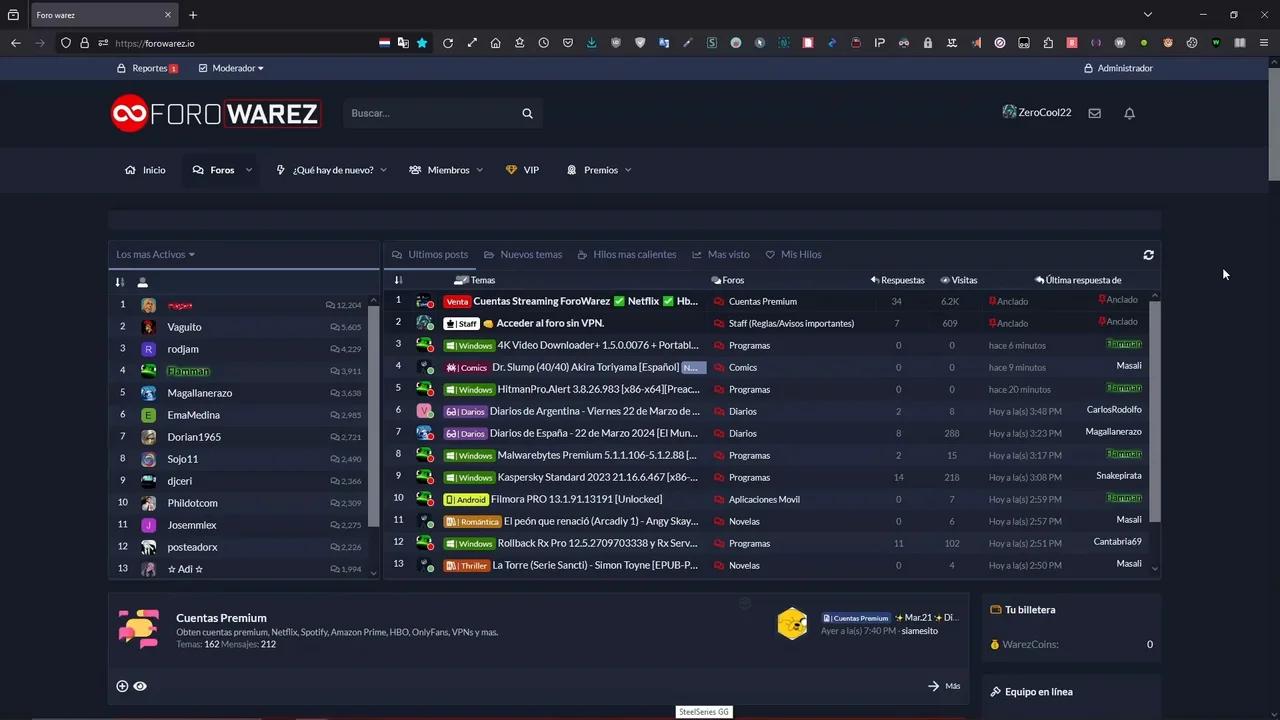The width and height of the screenshot is (1280, 720).
Task: Open the Administrador link
Action: (x=1118, y=68)
